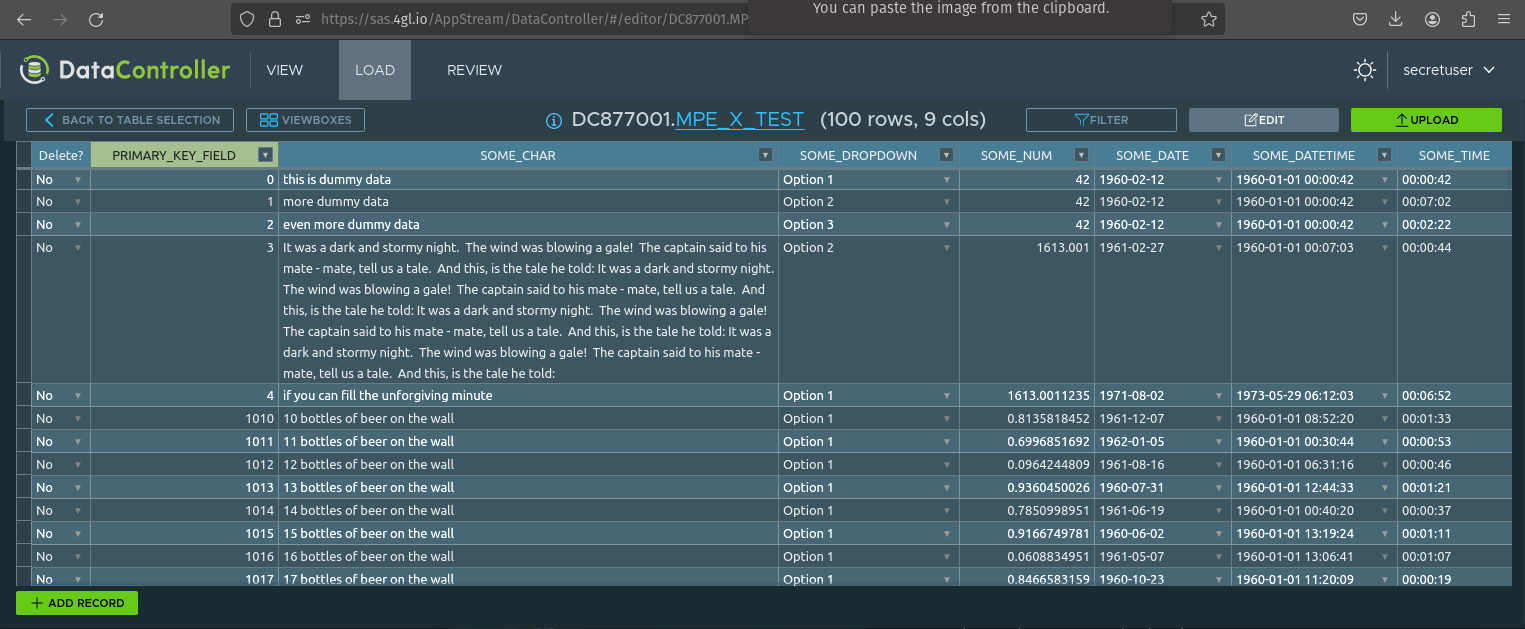This screenshot has width=1525, height=629.
Task: Go to the REVIEW tab
Action: (474, 70)
